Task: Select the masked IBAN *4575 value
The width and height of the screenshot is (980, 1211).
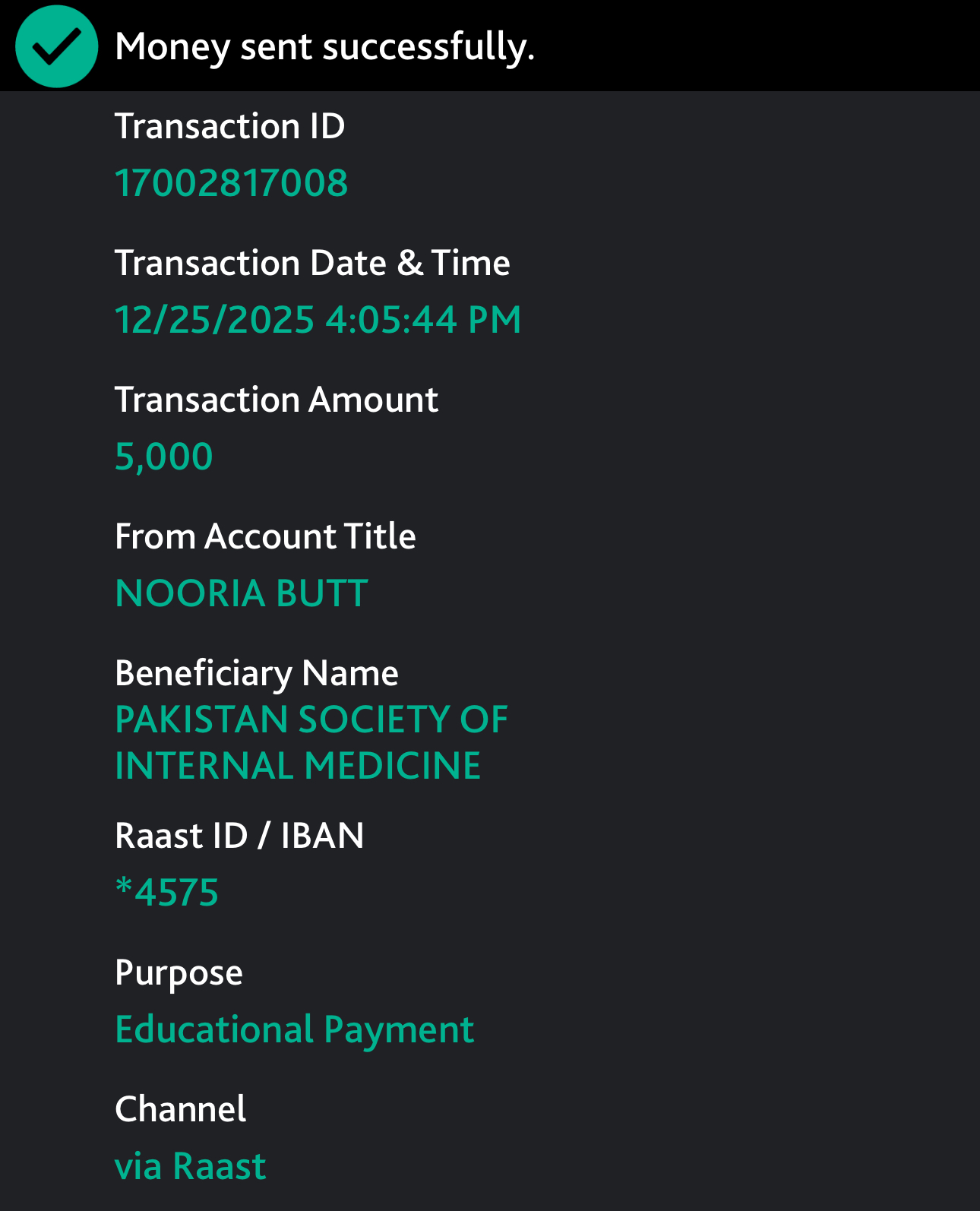Action: [167, 892]
